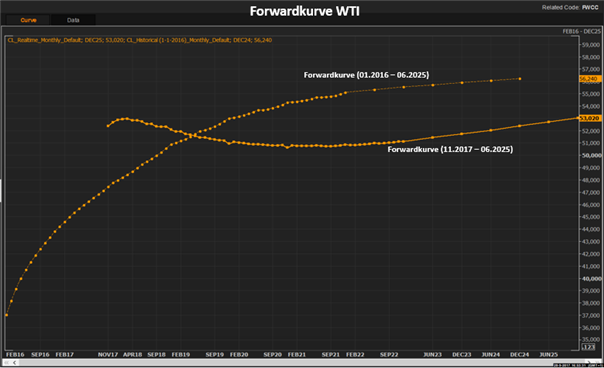This screenshot has width=604, height=368.
Task: Click the 50,000 y-axis label
Action: (591, 155)
